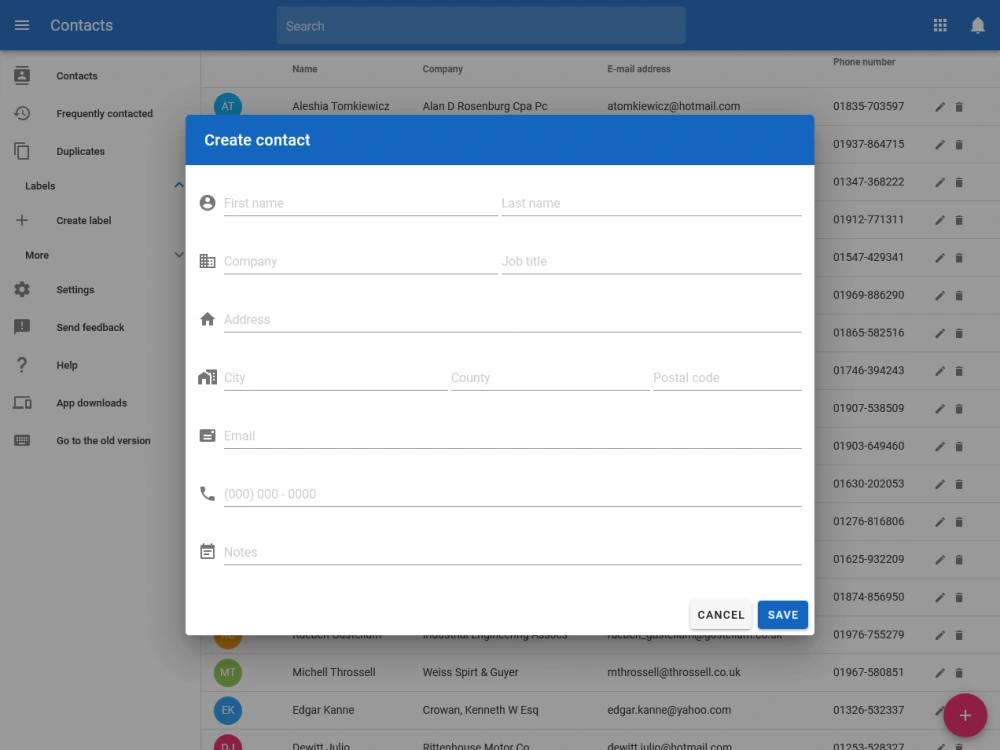Focus the Email field

click(x=513, y=436)
